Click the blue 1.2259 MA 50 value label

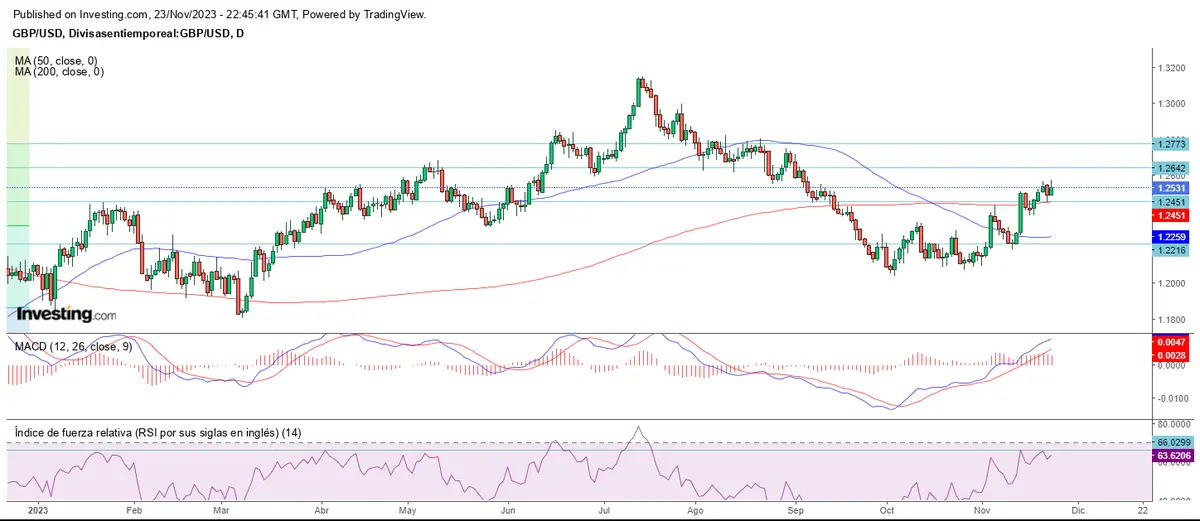point(1169,237)
